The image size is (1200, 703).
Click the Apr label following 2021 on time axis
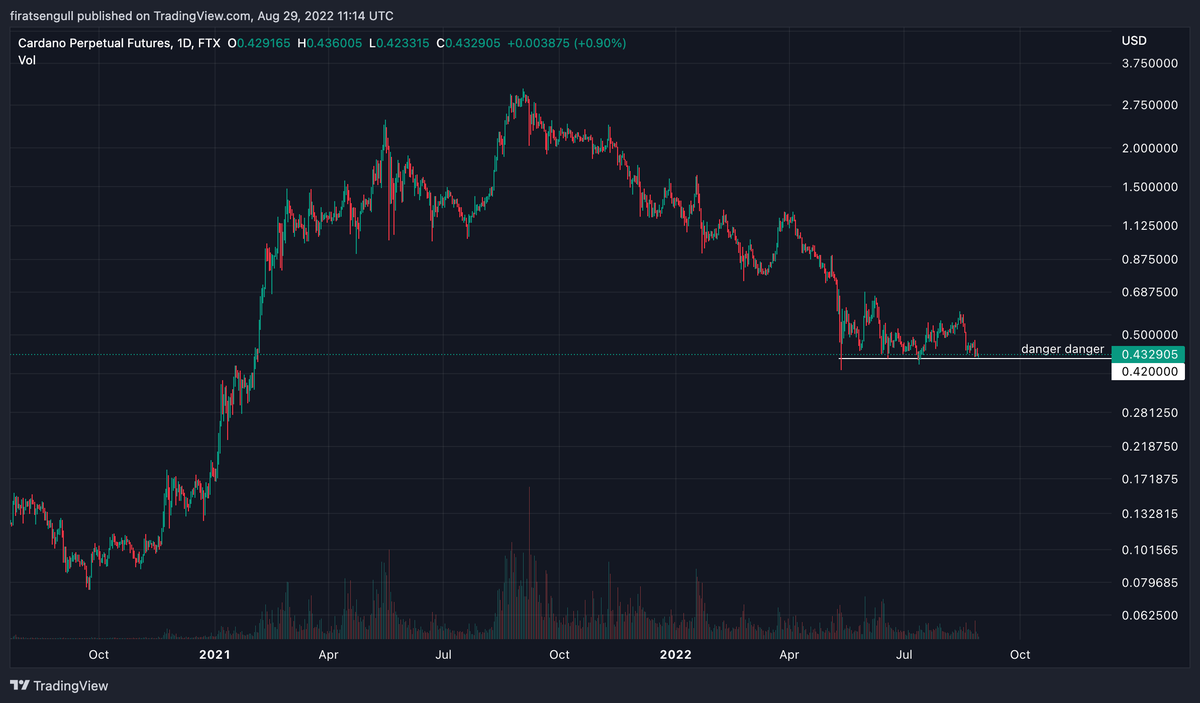327,655
